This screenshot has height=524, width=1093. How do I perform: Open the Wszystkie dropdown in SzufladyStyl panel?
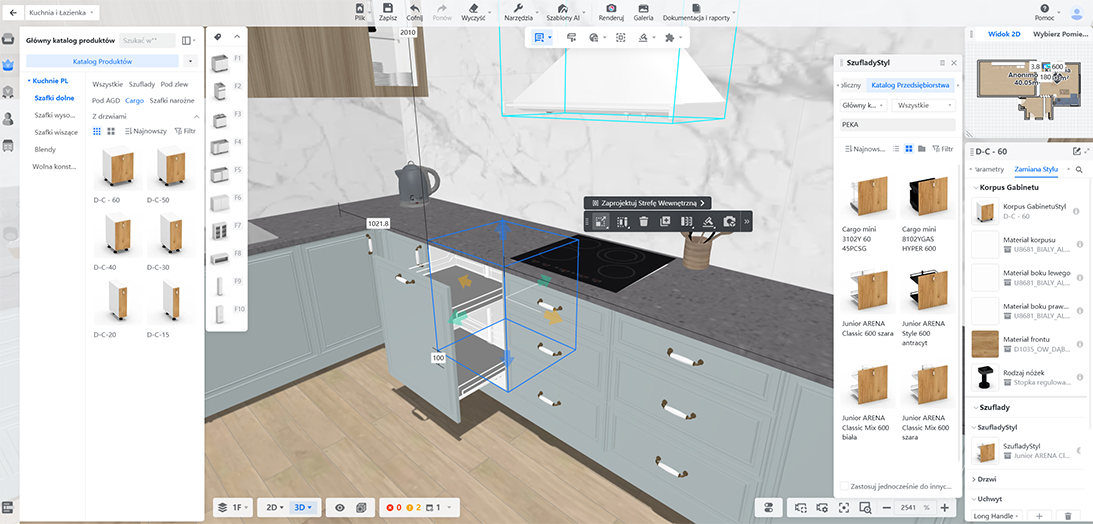point(924,105)
